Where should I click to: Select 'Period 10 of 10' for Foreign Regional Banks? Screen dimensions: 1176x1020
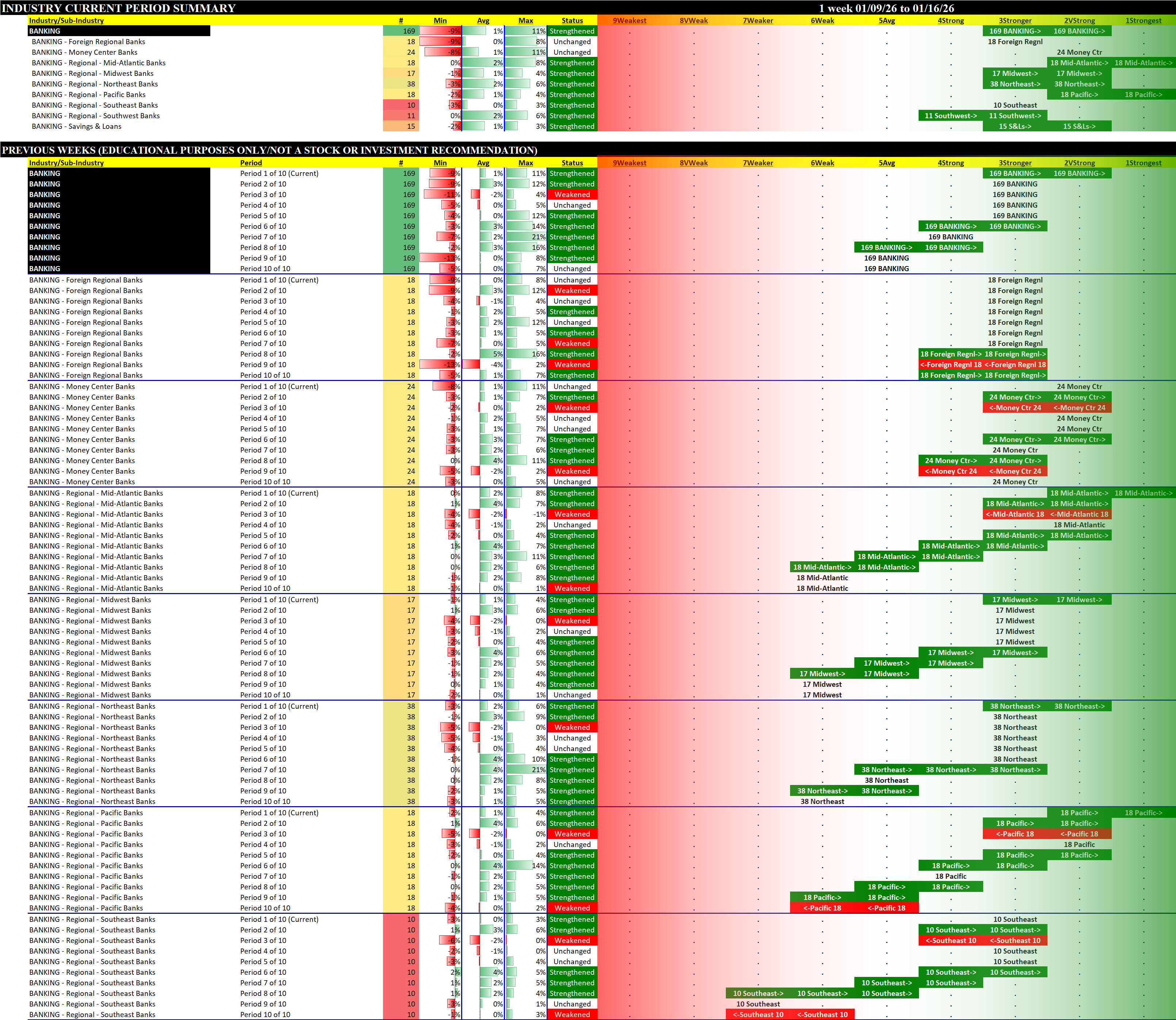(x=265, y=376)
